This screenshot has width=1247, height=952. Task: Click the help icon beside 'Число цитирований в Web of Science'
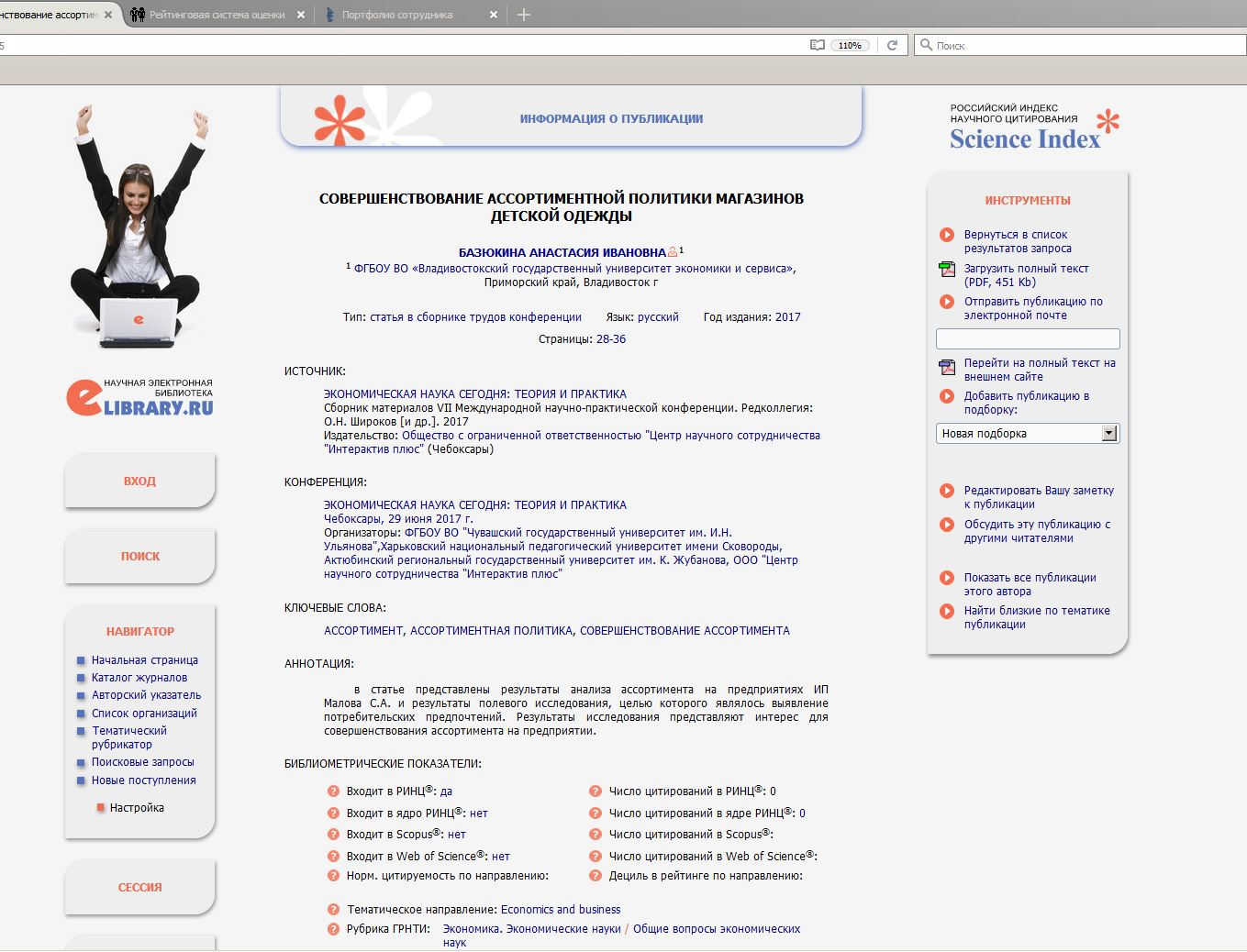[596, 856]
